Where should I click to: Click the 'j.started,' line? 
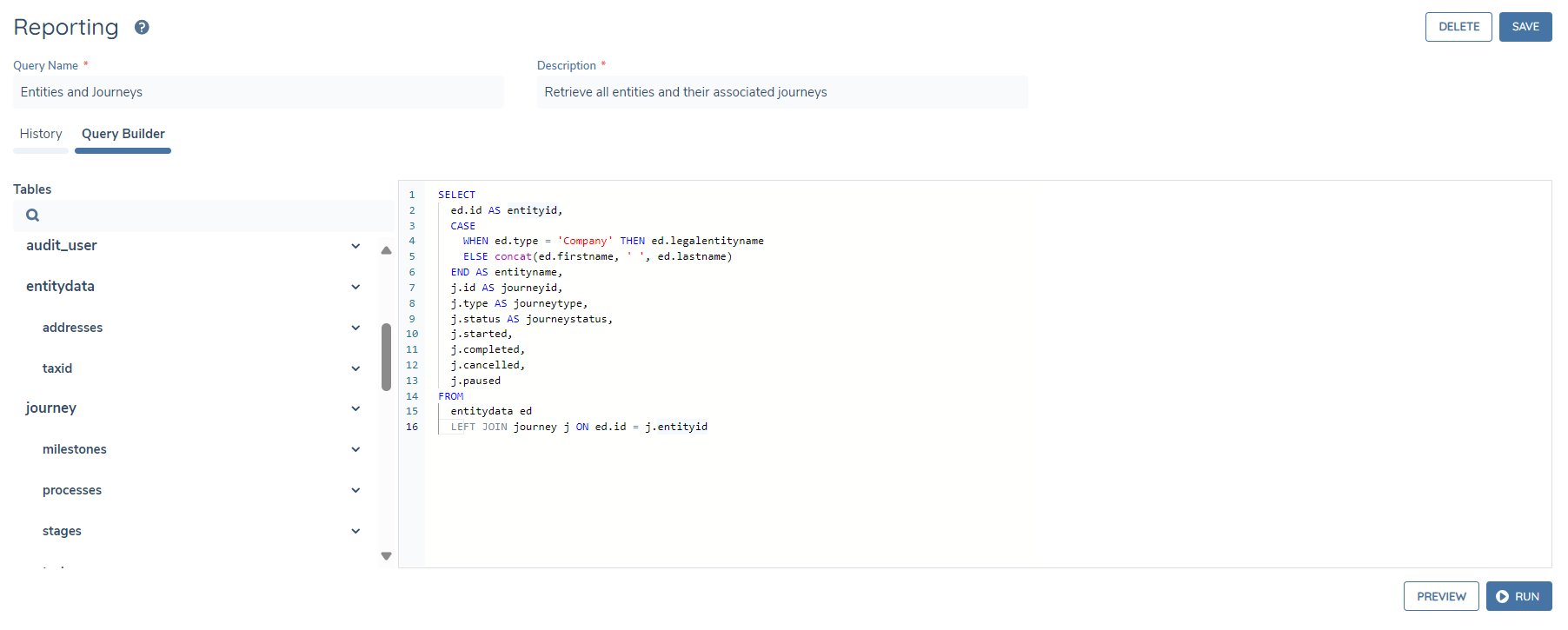[x=482, y=335]
